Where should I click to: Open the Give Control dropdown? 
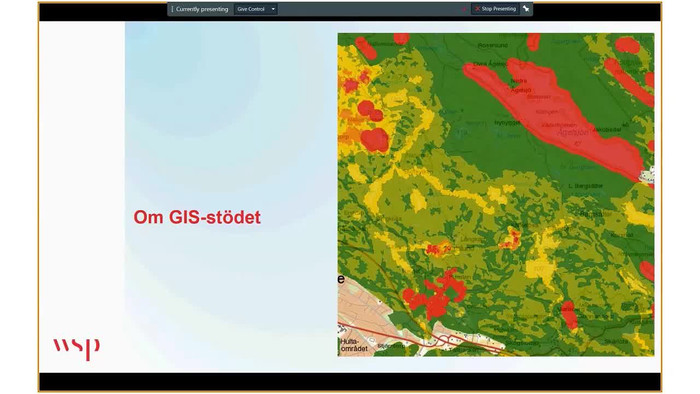[255, 9]
